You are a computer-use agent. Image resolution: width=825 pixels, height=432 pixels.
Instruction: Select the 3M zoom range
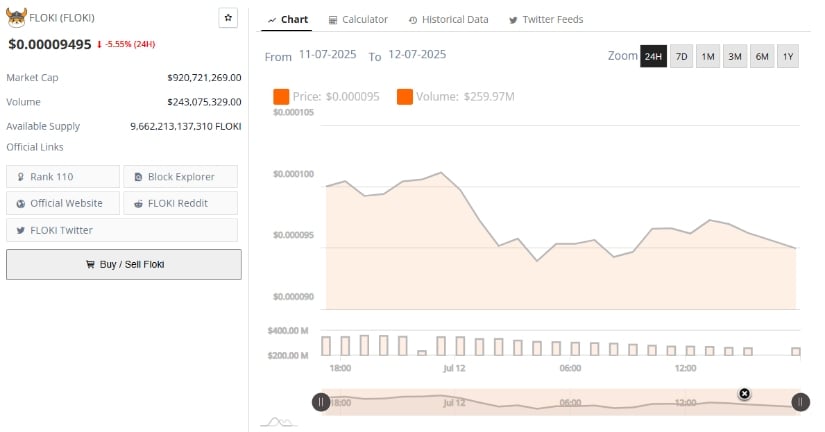point(735,56)
